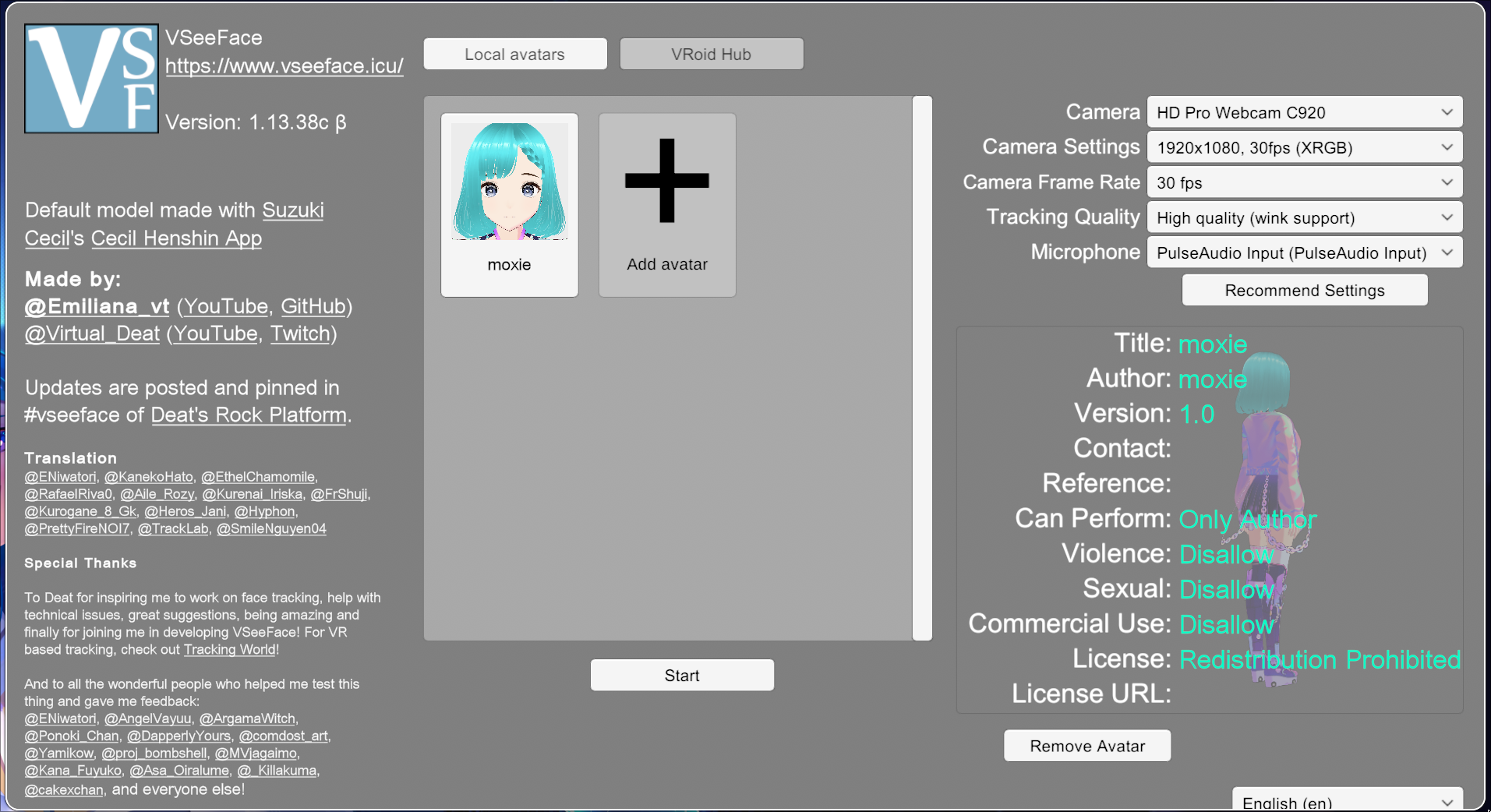1491x812 pixels.
Task: Open the Camera Settings resolution dropdown
Action: (x=1305, y=147)
